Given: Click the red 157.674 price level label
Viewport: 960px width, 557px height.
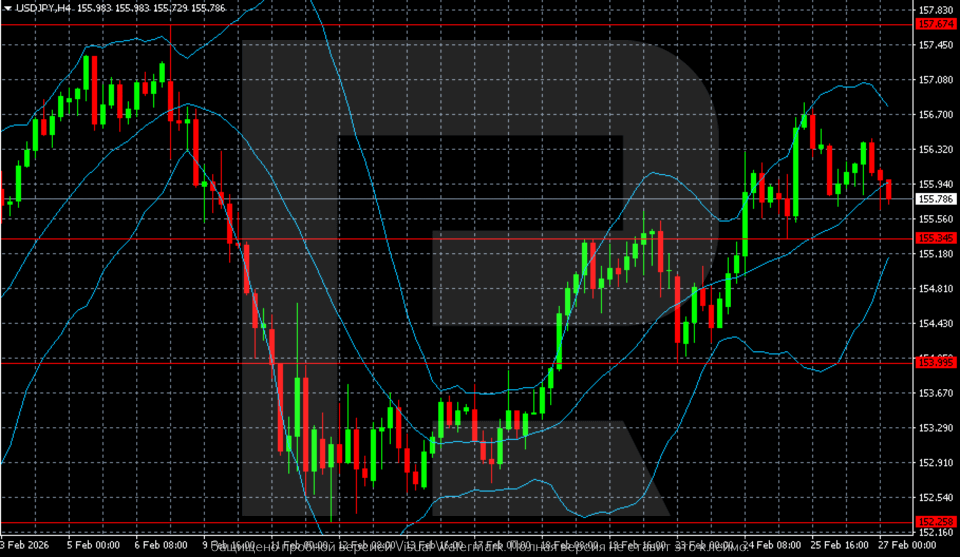Looking at the screenshot, I should [x=937, y=23].
